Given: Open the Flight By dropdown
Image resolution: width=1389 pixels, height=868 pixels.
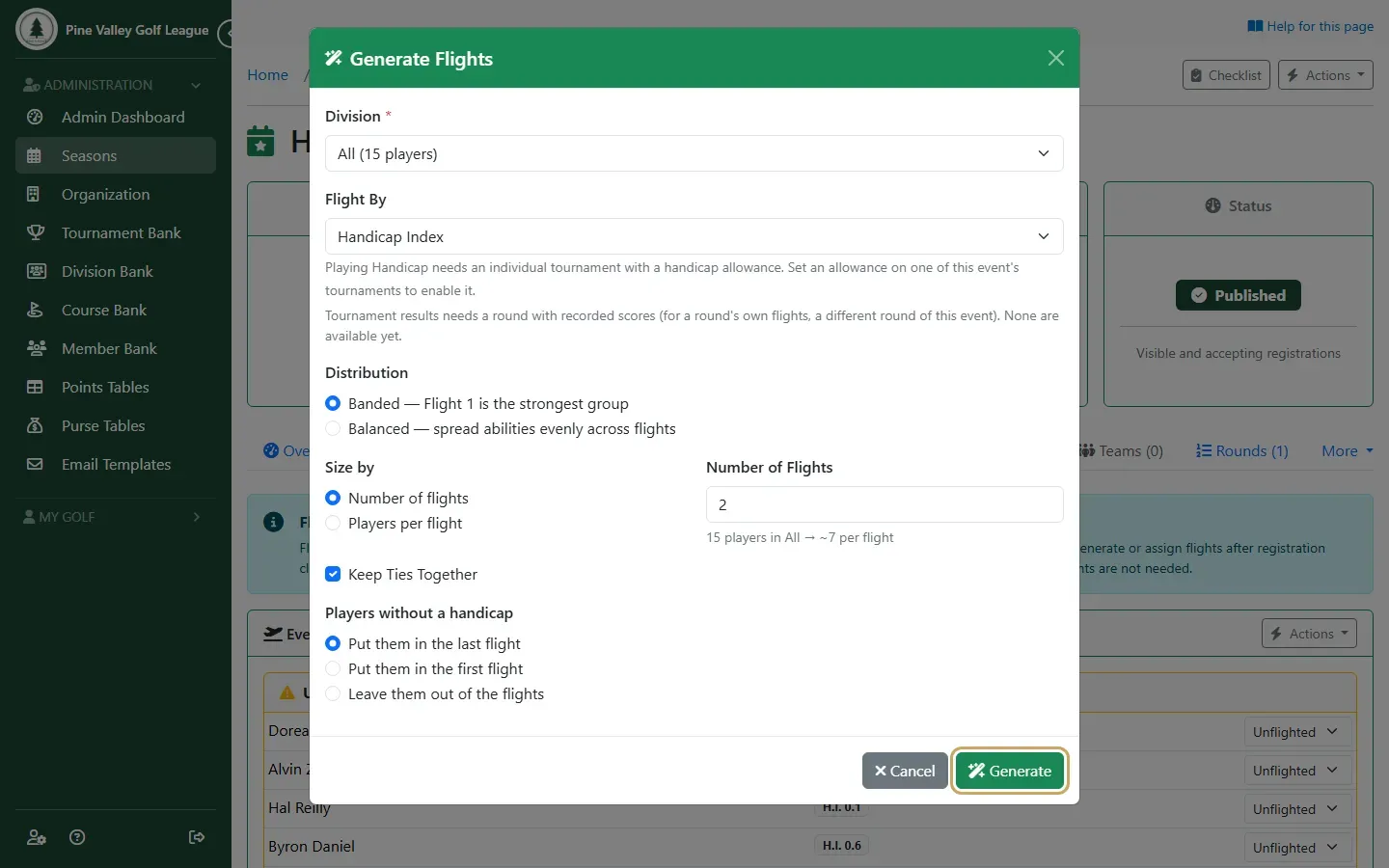Looking at the screenshot, I should (x=694, y=236).
